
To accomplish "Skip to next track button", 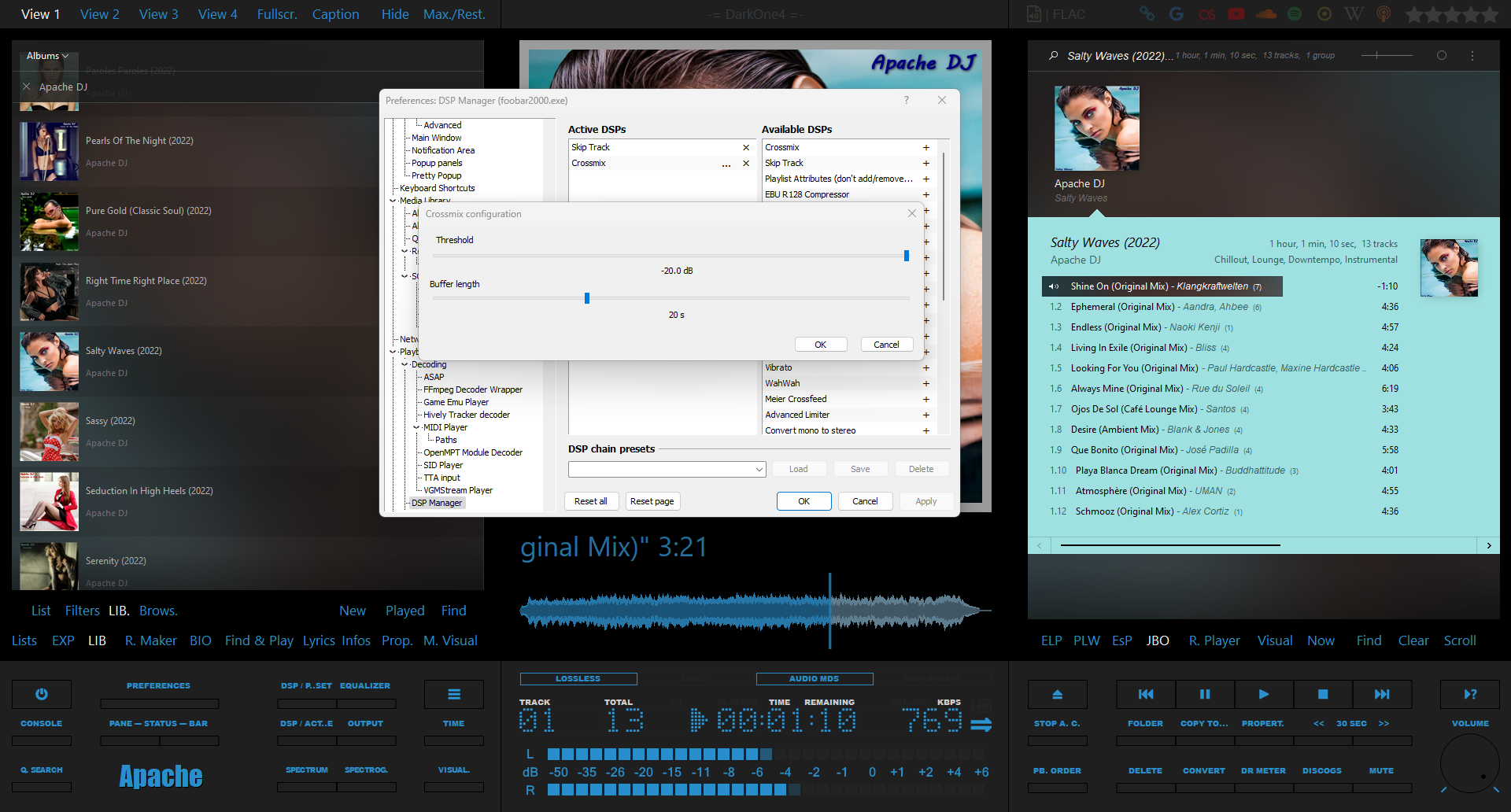I will coord(1382,694).
